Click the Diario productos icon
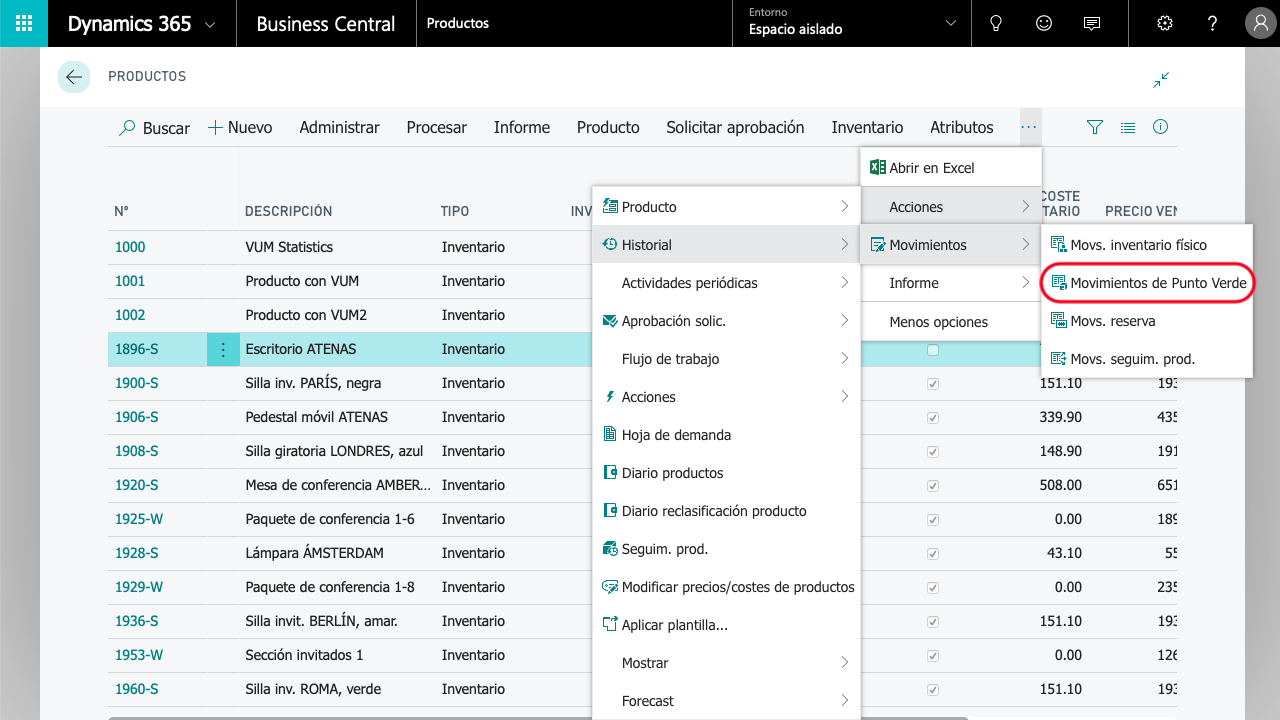This screenshot has height=720, width=1280. click(x=610, y=473)
